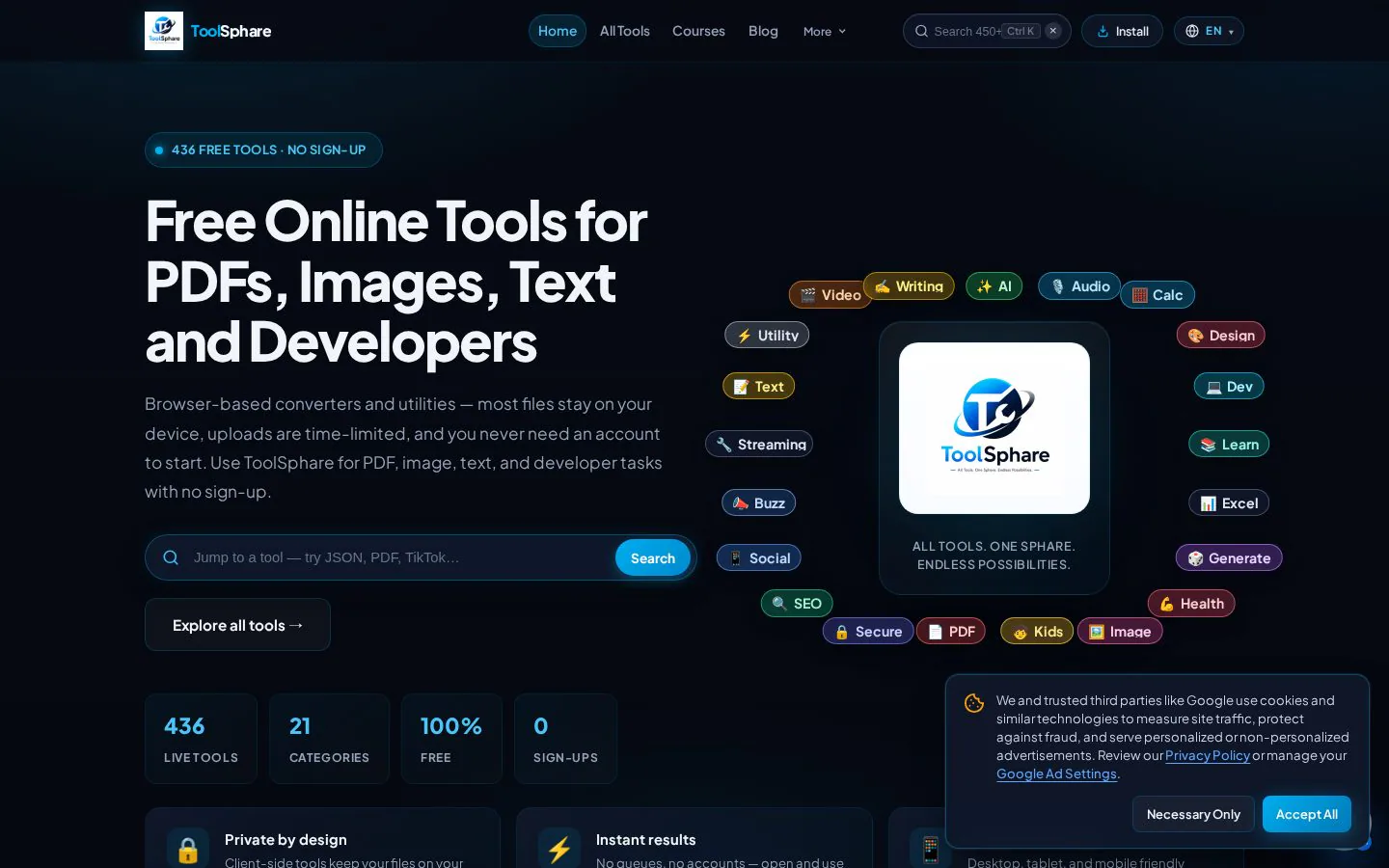Screen dimensions: 1389x868
Task: Select the Excel category chip
Action: pos(1229,503)
